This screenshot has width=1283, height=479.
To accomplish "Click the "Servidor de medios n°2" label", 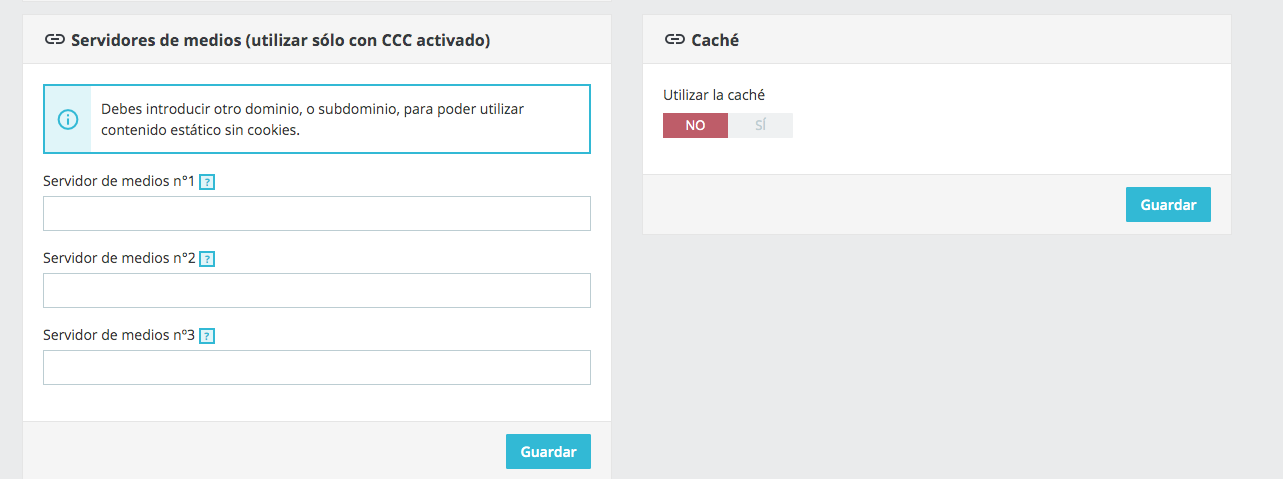I will click(x=118, y=258).
